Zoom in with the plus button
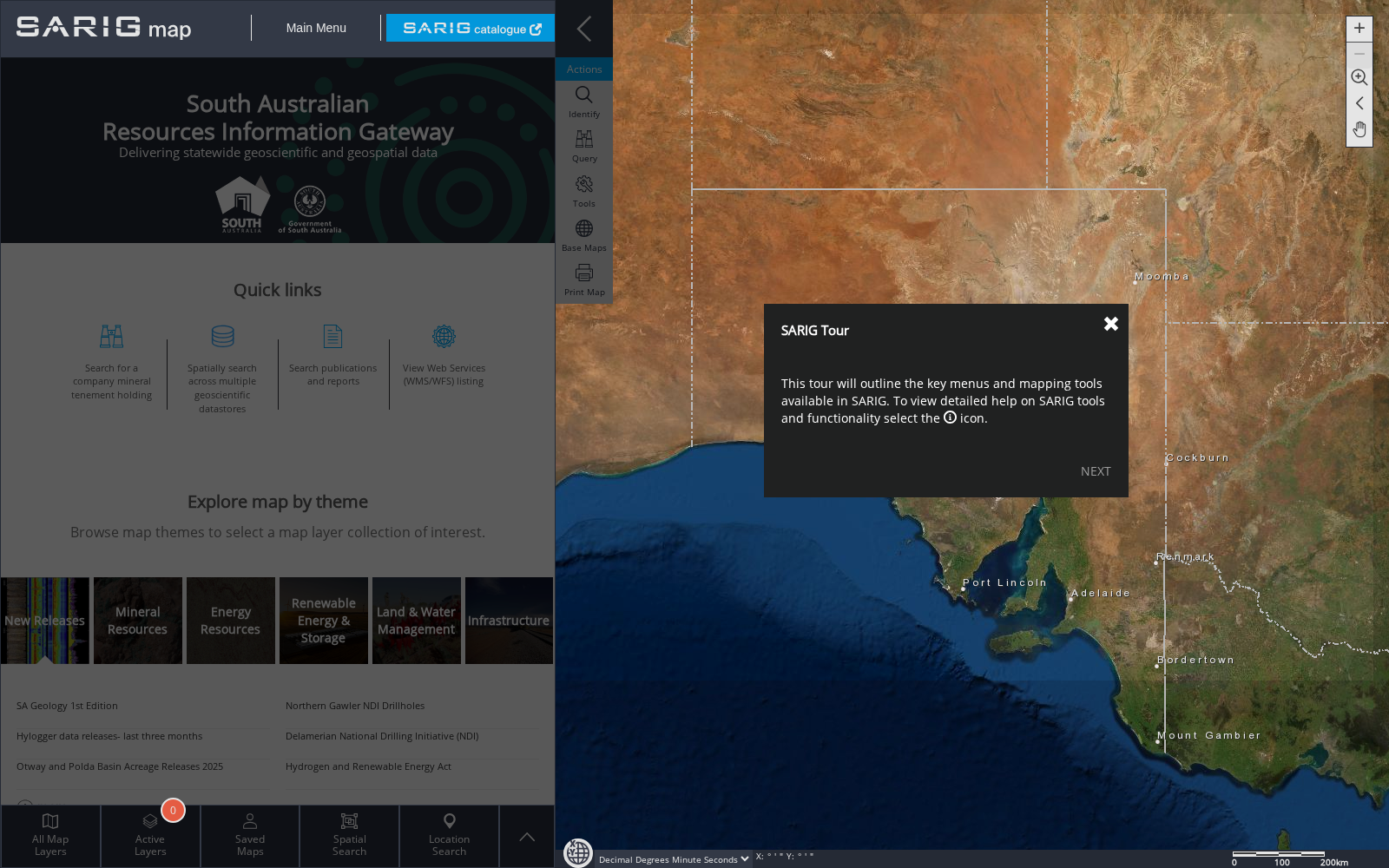Screen dimensions: 1389x868 coord(1359,29)
